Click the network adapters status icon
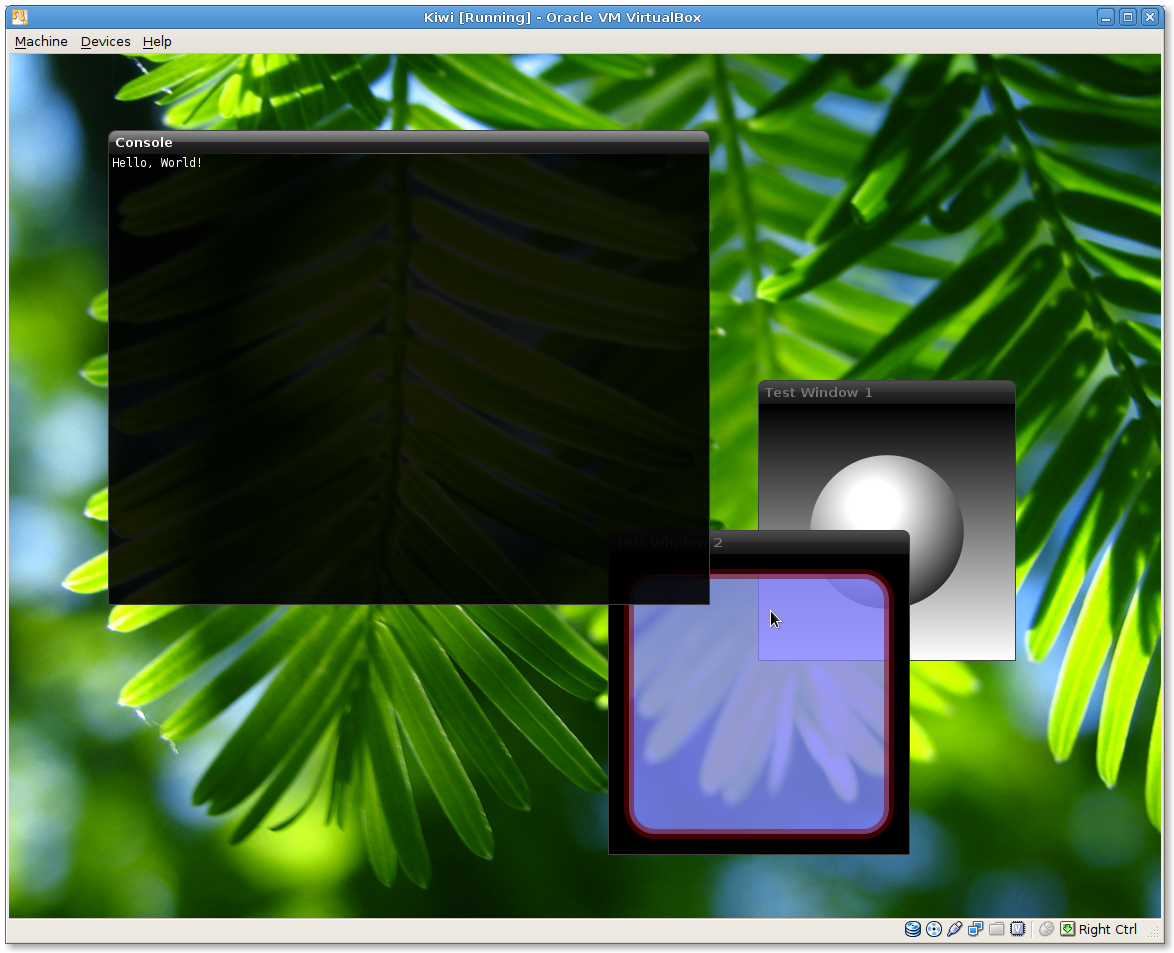The image size is (1174, 953). (976, 929)
